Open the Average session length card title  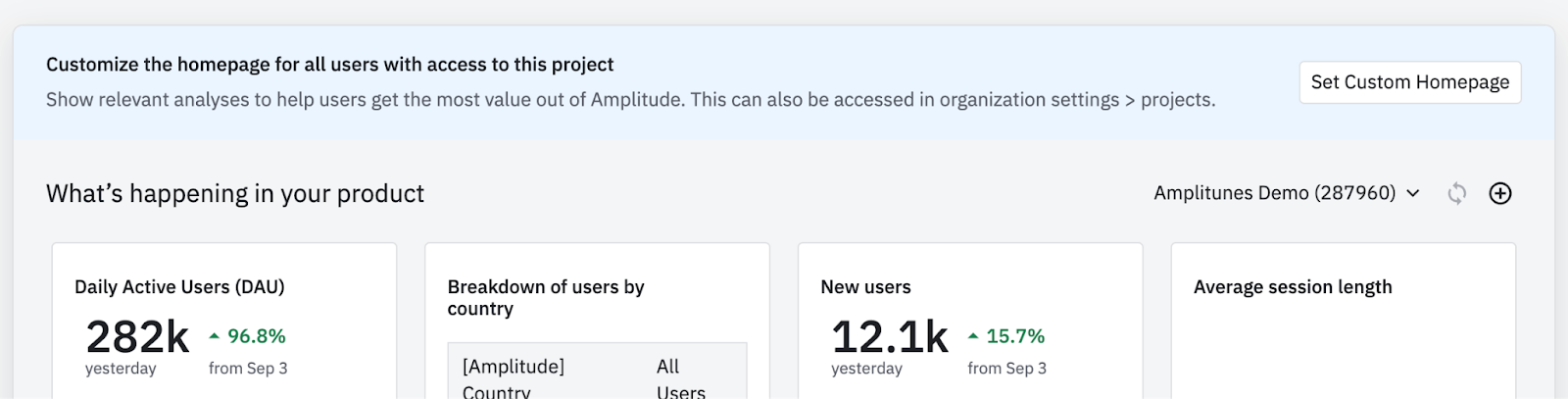[x=1292, y=287]
